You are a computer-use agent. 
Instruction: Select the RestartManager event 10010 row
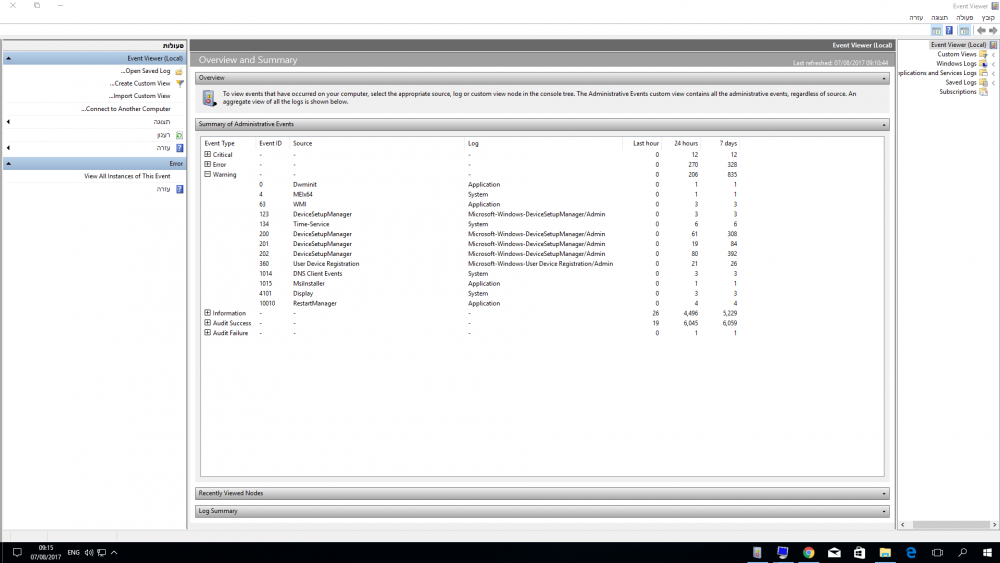tap(471, 303)
